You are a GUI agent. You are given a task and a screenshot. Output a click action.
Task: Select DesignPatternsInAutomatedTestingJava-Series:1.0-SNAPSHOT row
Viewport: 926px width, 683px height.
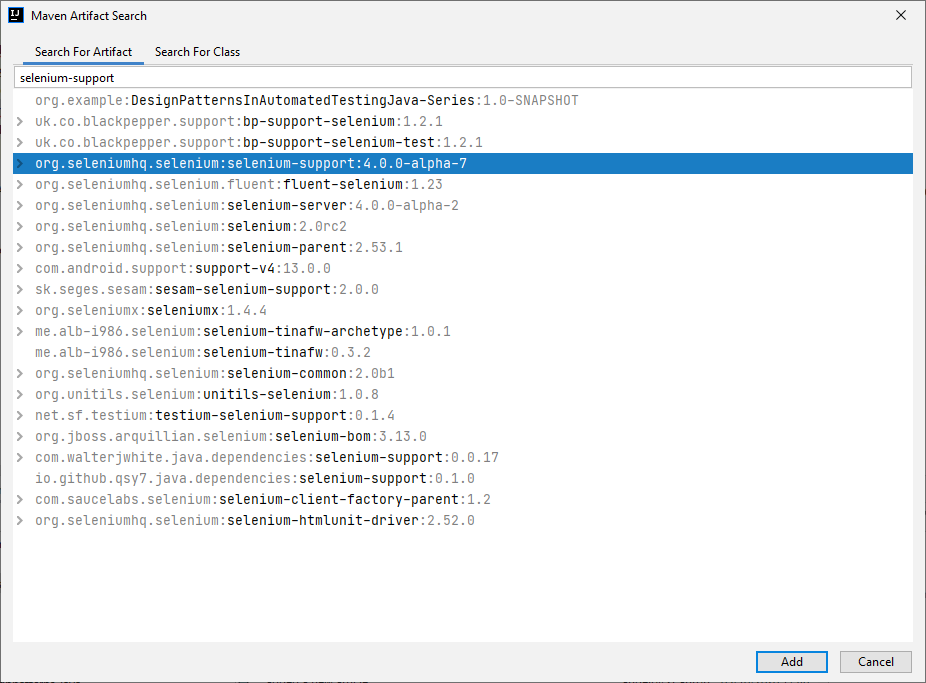point(463,100)
